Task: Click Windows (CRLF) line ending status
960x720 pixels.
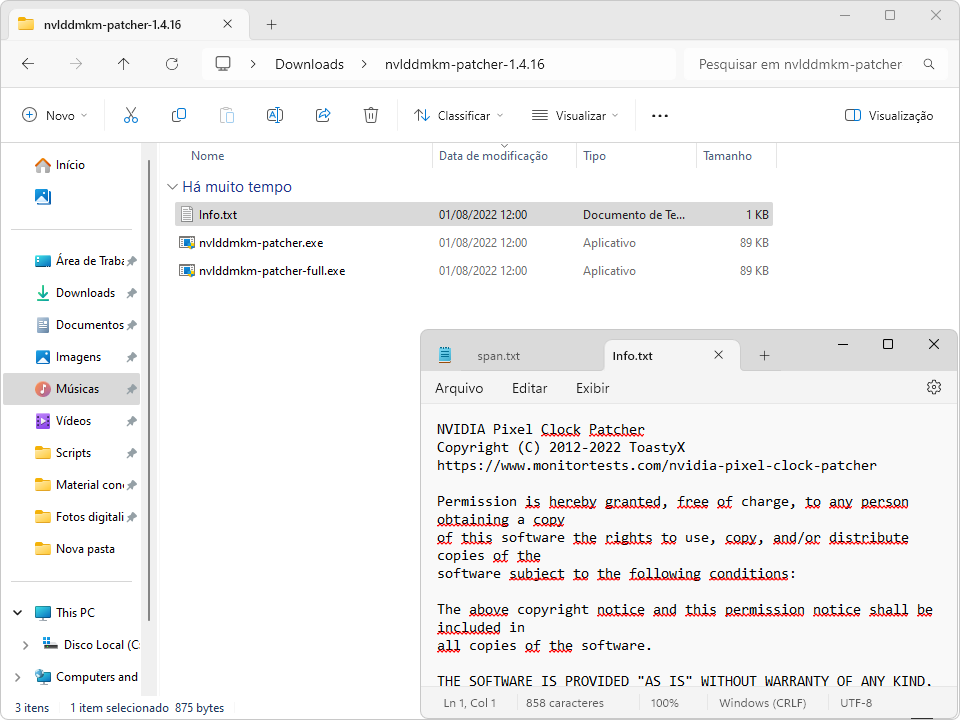Action: [x=762, y=703]
